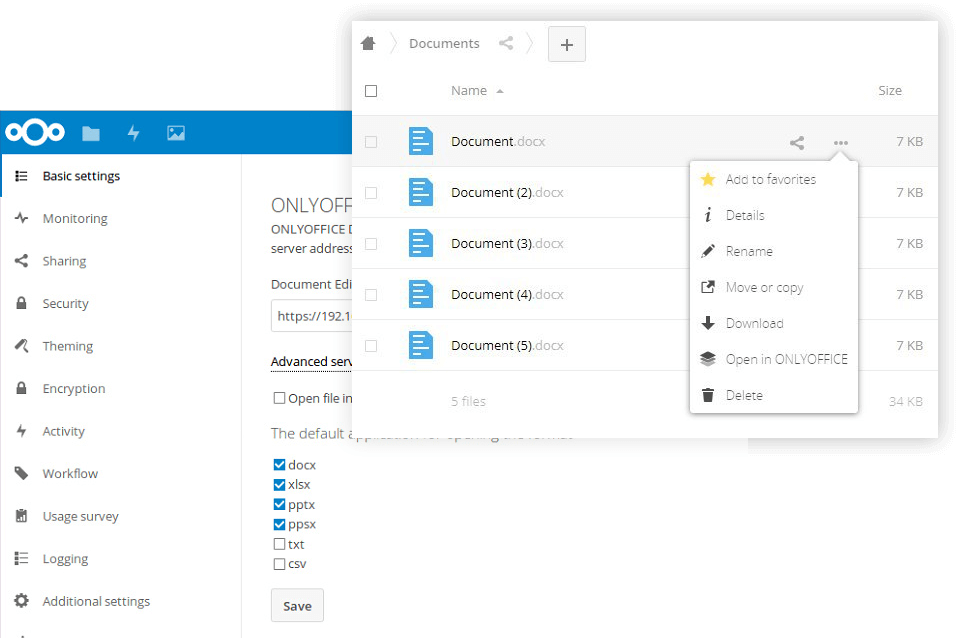Click the plus button to add new file
Screen dimensions: 959x638
(x=567, y=44)
